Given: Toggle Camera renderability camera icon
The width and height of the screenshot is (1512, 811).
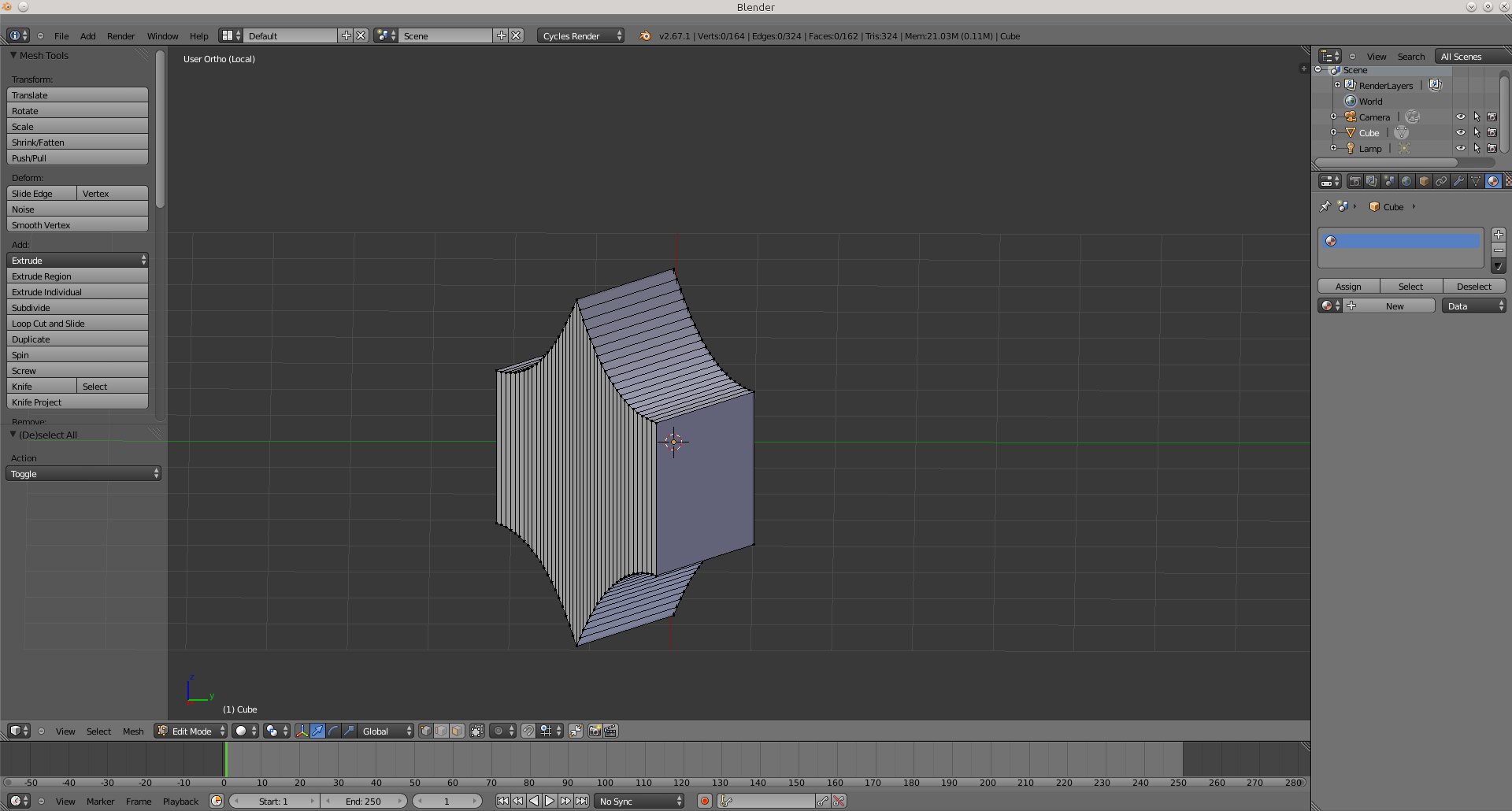Looking at the screenshot, I should pyautogui.click(x=1492, y=117).
